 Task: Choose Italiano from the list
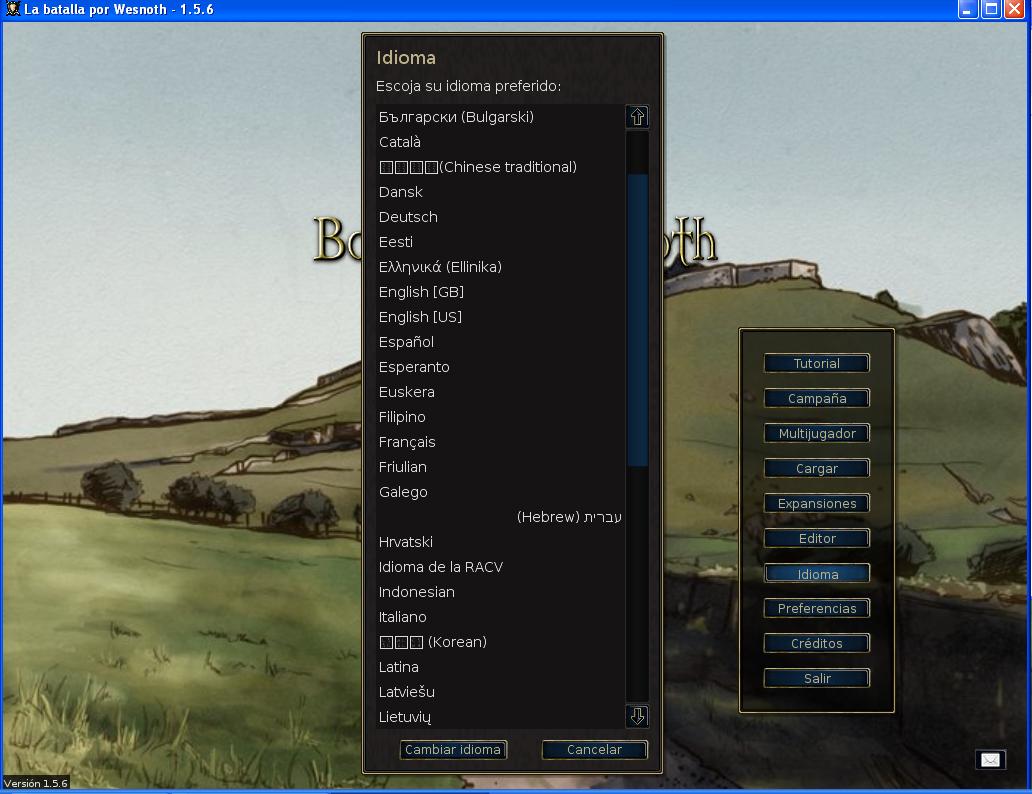pyautogui.click(x=500, y=618)
